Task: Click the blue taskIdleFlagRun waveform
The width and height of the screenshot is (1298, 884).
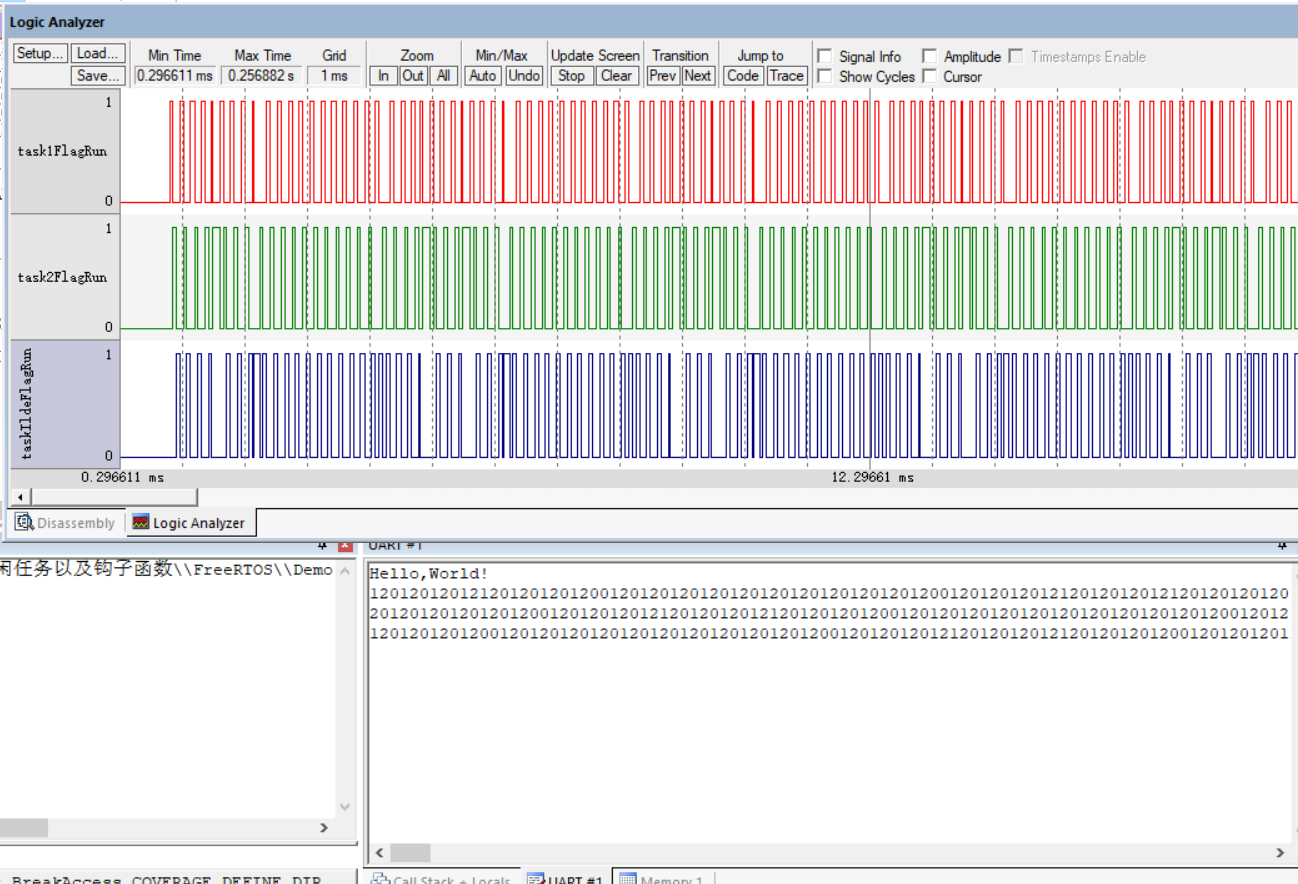Action: [709, 405]
